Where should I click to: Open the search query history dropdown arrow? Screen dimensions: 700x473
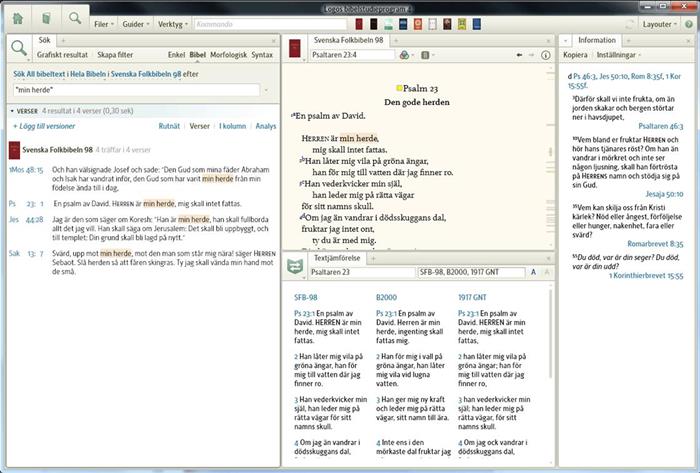267,90
